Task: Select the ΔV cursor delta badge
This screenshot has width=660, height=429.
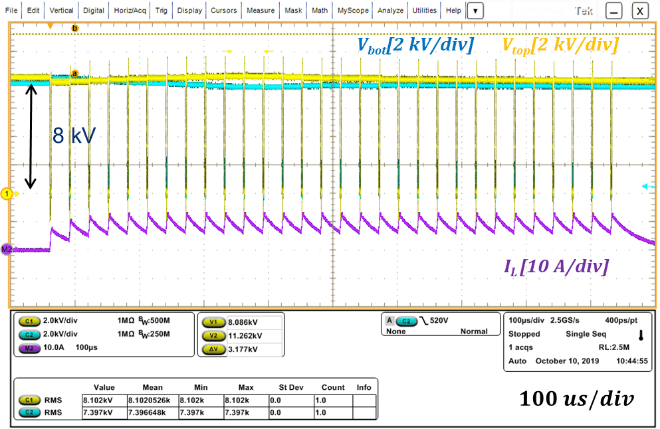Action: click(x=212, y=349)
